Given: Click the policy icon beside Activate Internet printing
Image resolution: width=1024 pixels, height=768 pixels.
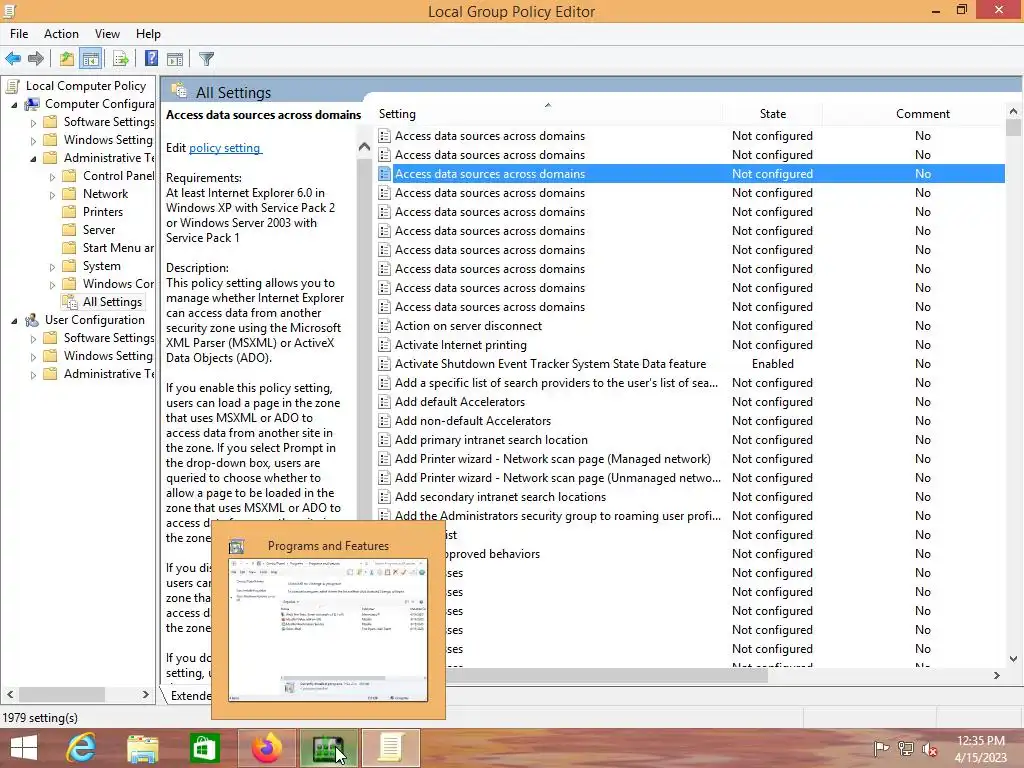Looking at the screenshot, I should click(x=385, y=345).
